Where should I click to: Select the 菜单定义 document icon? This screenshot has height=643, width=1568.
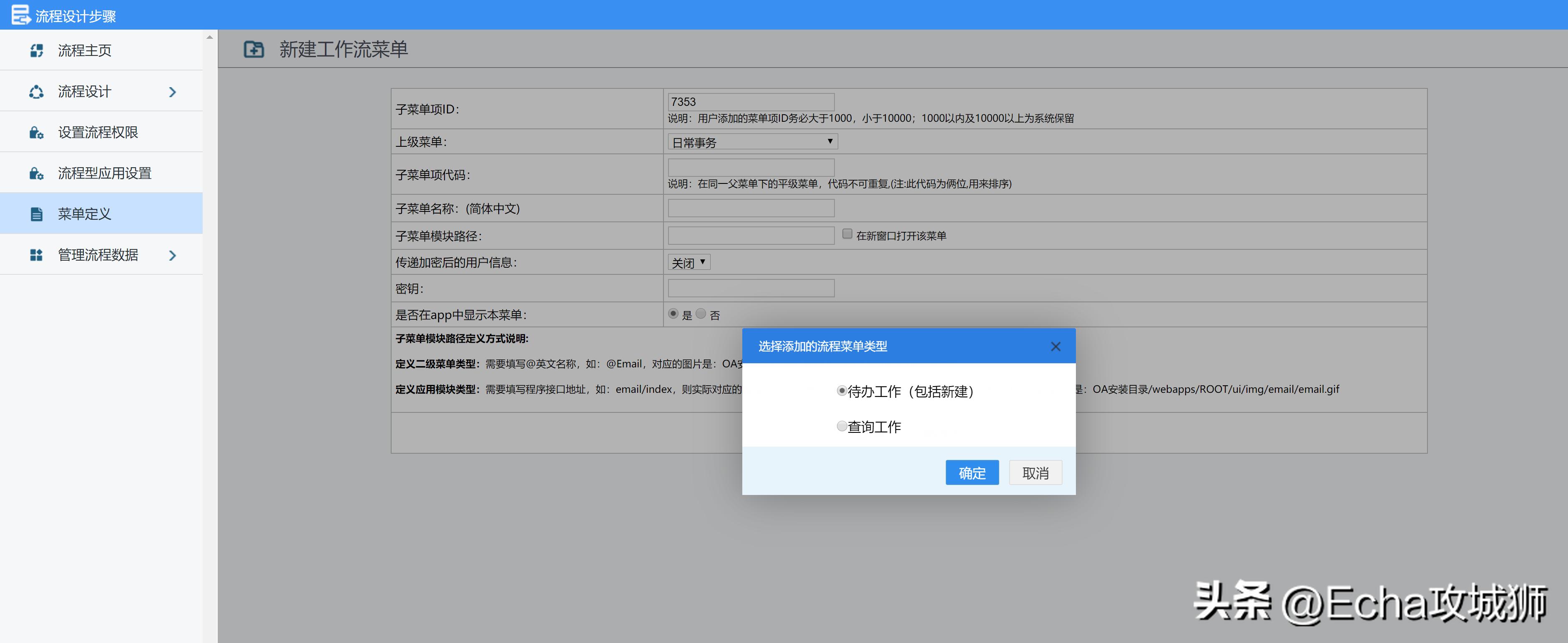click(36, 214)
